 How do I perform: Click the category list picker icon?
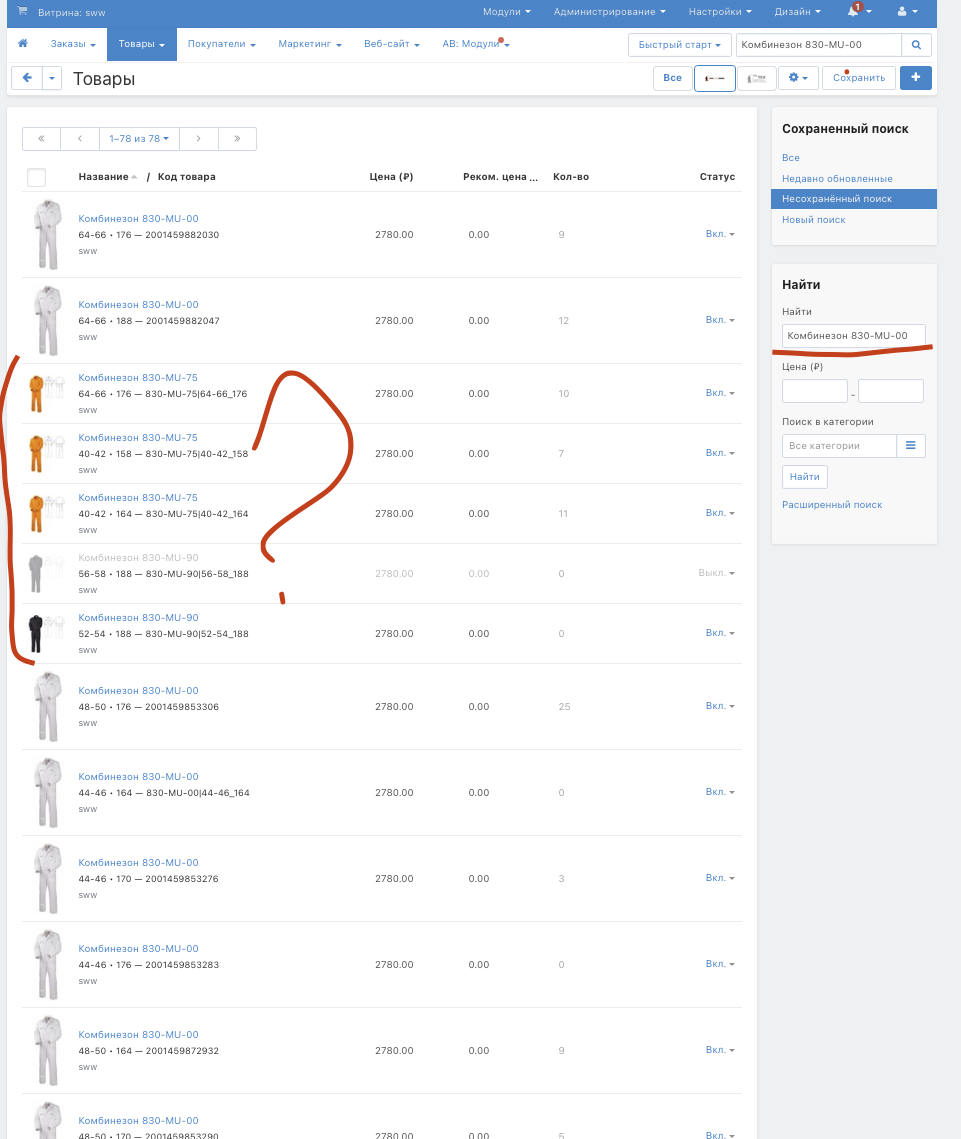pos(910,445)
